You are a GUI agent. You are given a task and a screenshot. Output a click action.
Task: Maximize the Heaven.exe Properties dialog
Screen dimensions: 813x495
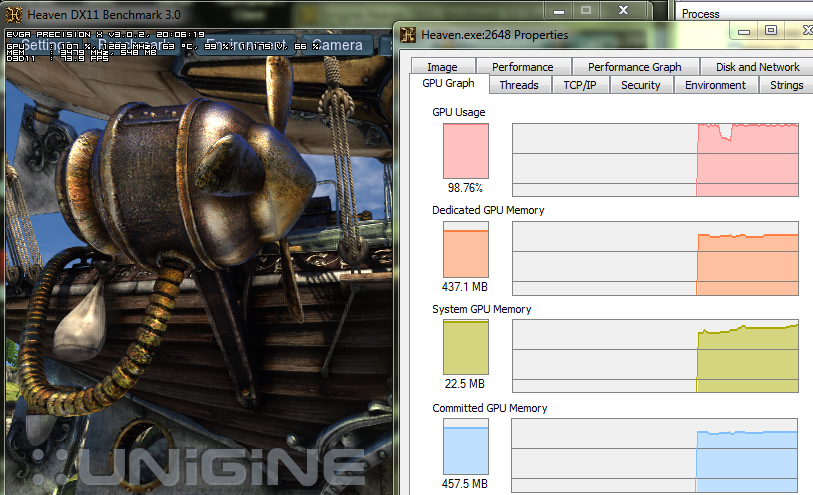771,30
